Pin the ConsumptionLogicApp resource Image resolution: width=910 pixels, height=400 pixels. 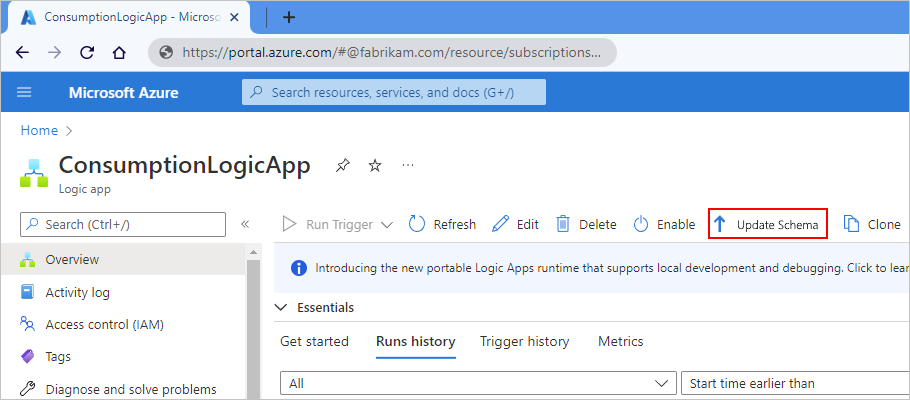click(x=343, y=165)
